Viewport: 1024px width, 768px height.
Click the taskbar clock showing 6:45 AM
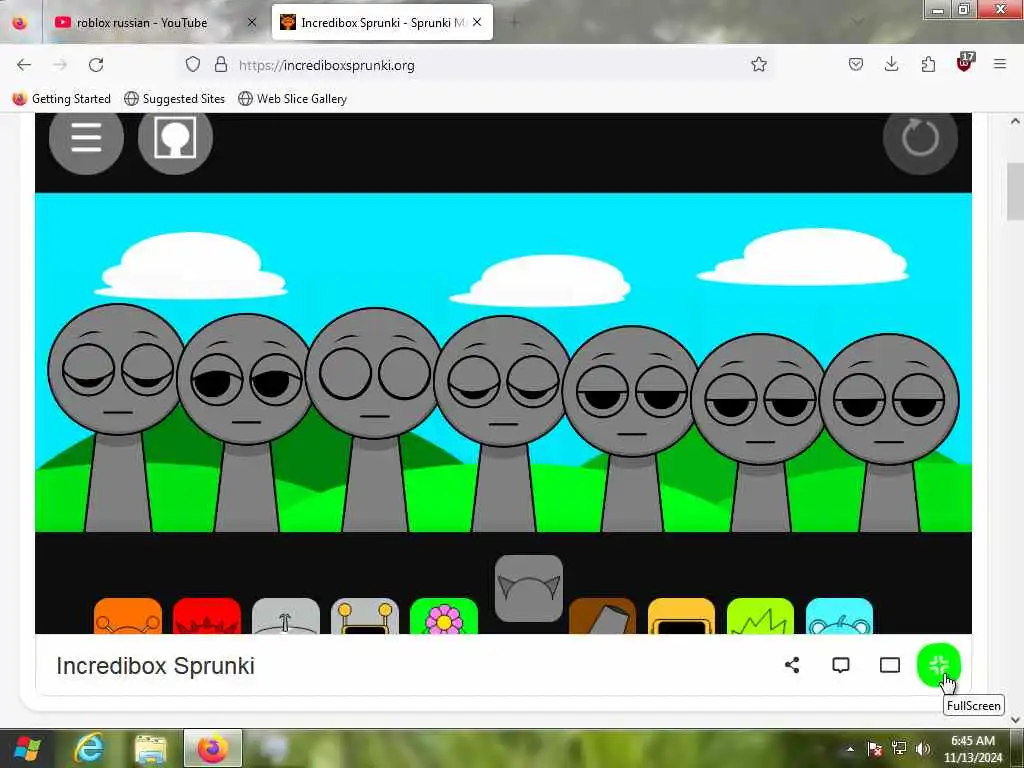pyautogui.click(x=973, y=749)
